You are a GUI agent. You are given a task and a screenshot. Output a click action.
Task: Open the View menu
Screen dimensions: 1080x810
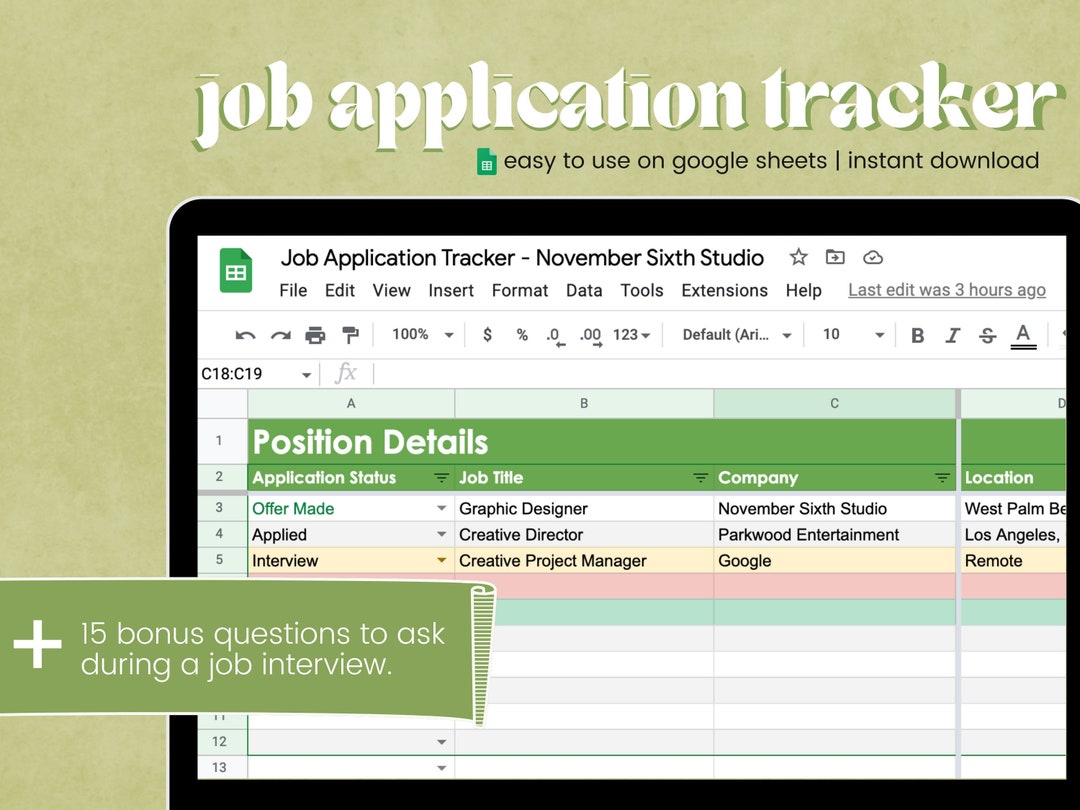(x=391, y=291)
